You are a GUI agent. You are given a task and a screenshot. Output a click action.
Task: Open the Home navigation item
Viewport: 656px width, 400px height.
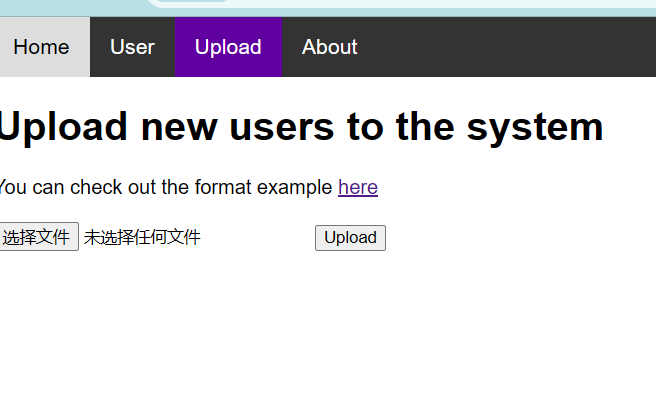click(42, 47)
